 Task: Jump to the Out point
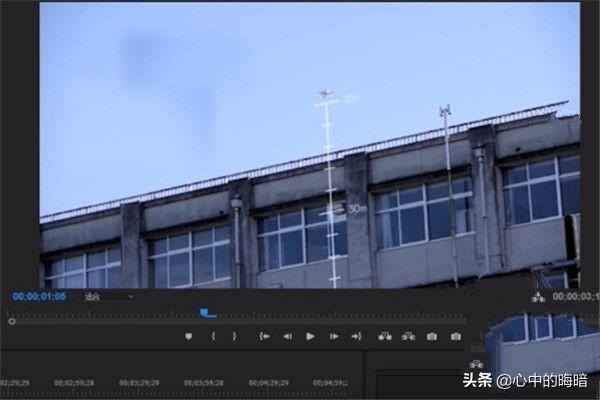point(356,336)
